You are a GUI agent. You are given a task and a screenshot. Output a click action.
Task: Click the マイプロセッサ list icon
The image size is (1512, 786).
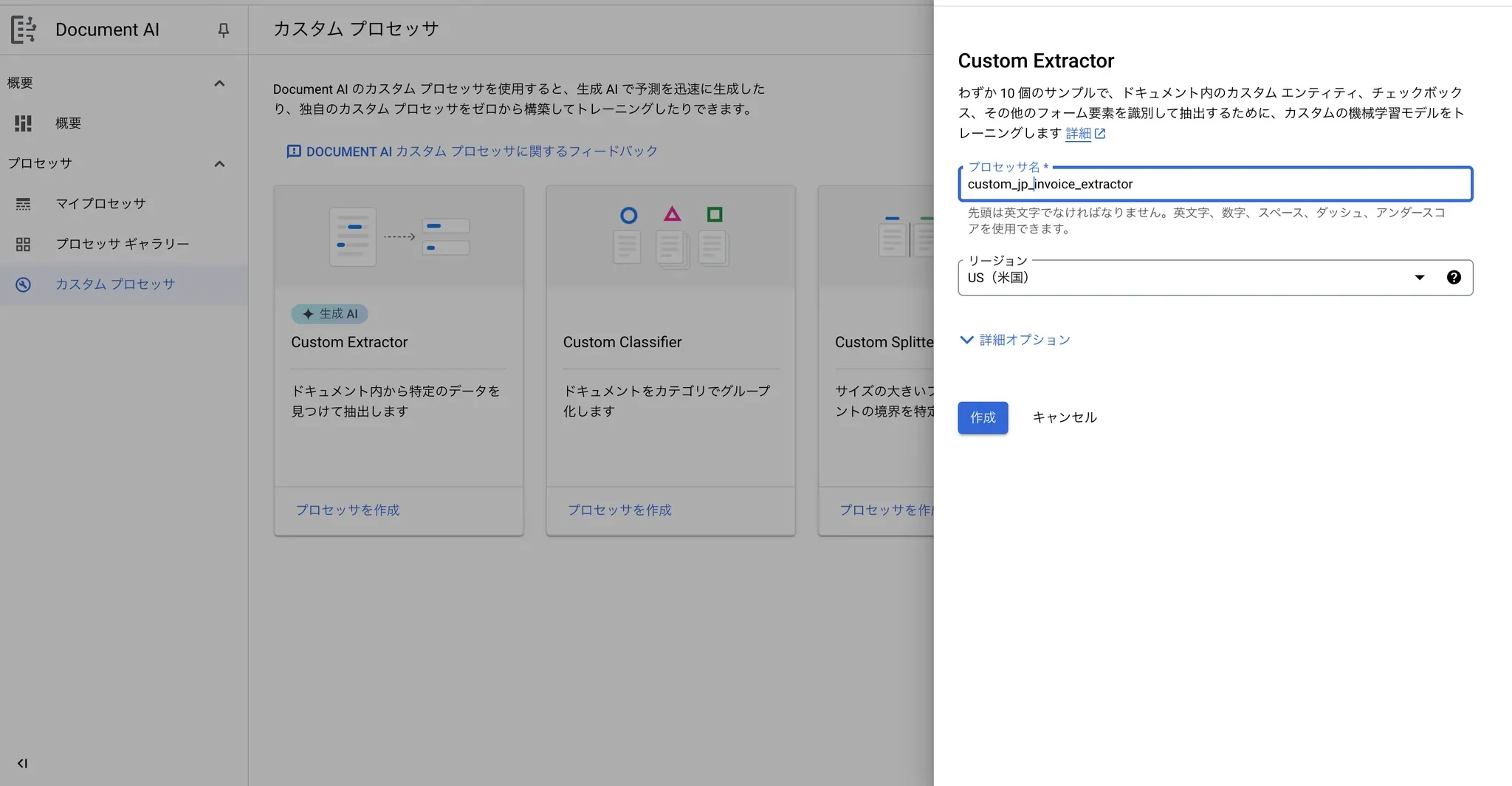click(23, 204)
